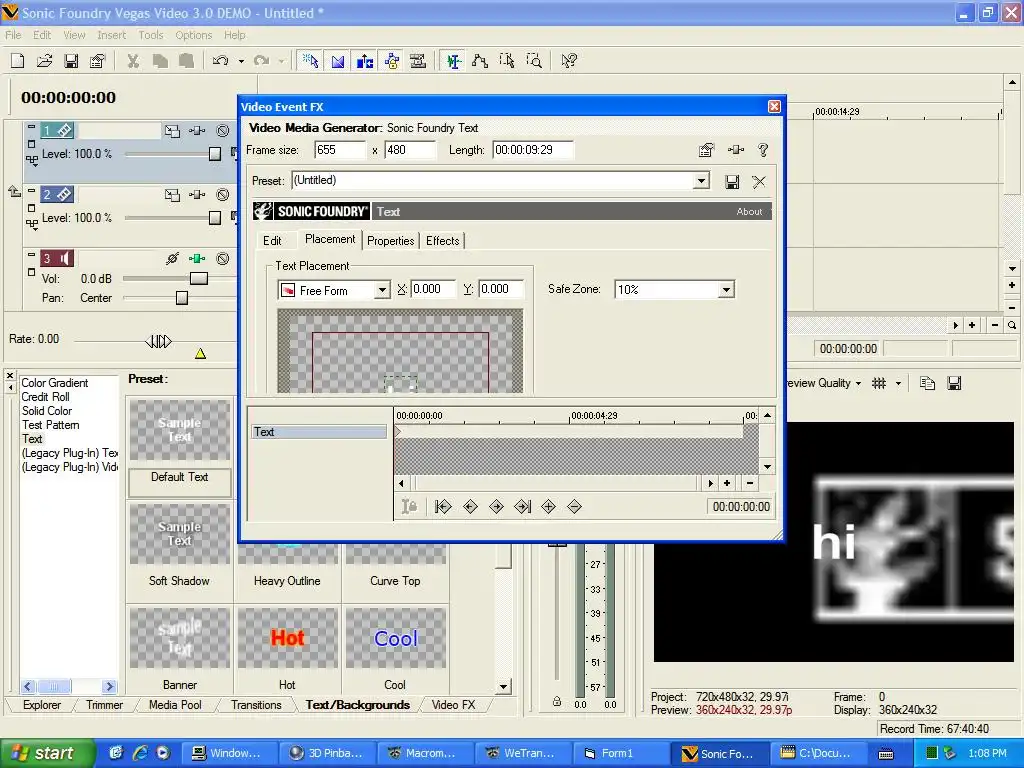This screenshot has height=768, width=1024.
Task: Minimize track 1 height
Action: click(x=31, y=126)
